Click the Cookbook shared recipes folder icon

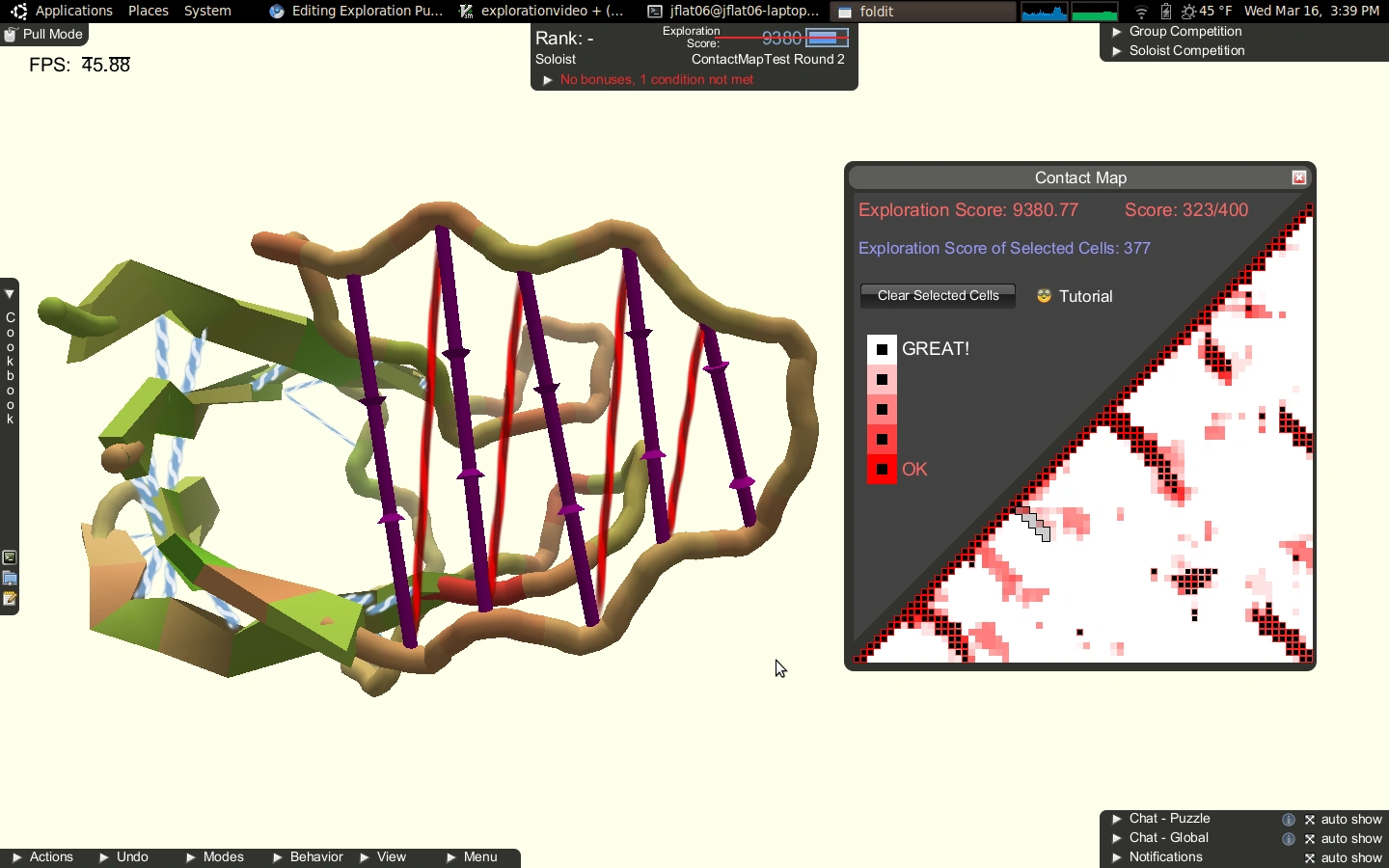click(10, 579)
